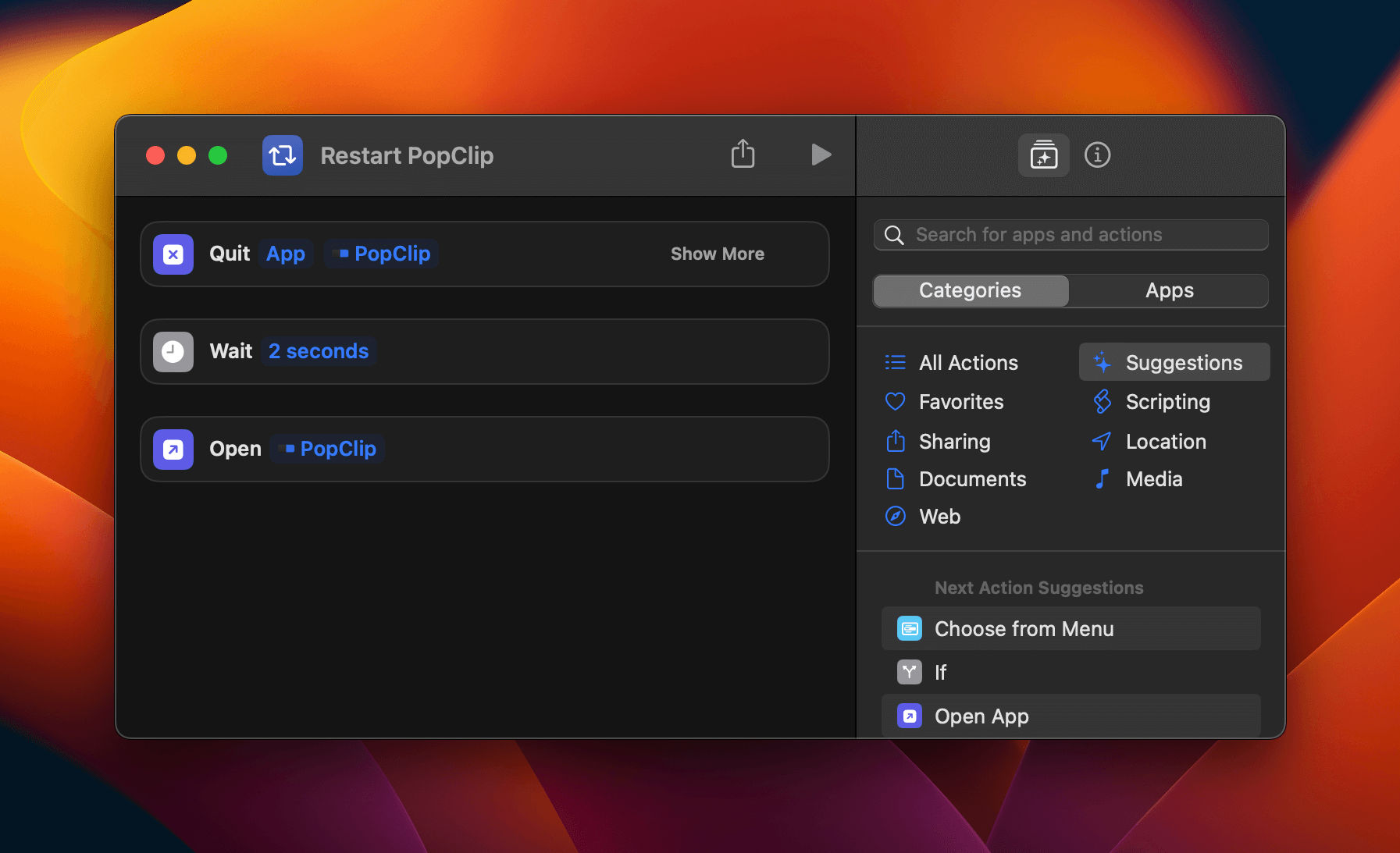
Task: Click the search for apps and actions field
Action: pyautogui.click(x=1078, y=235)
